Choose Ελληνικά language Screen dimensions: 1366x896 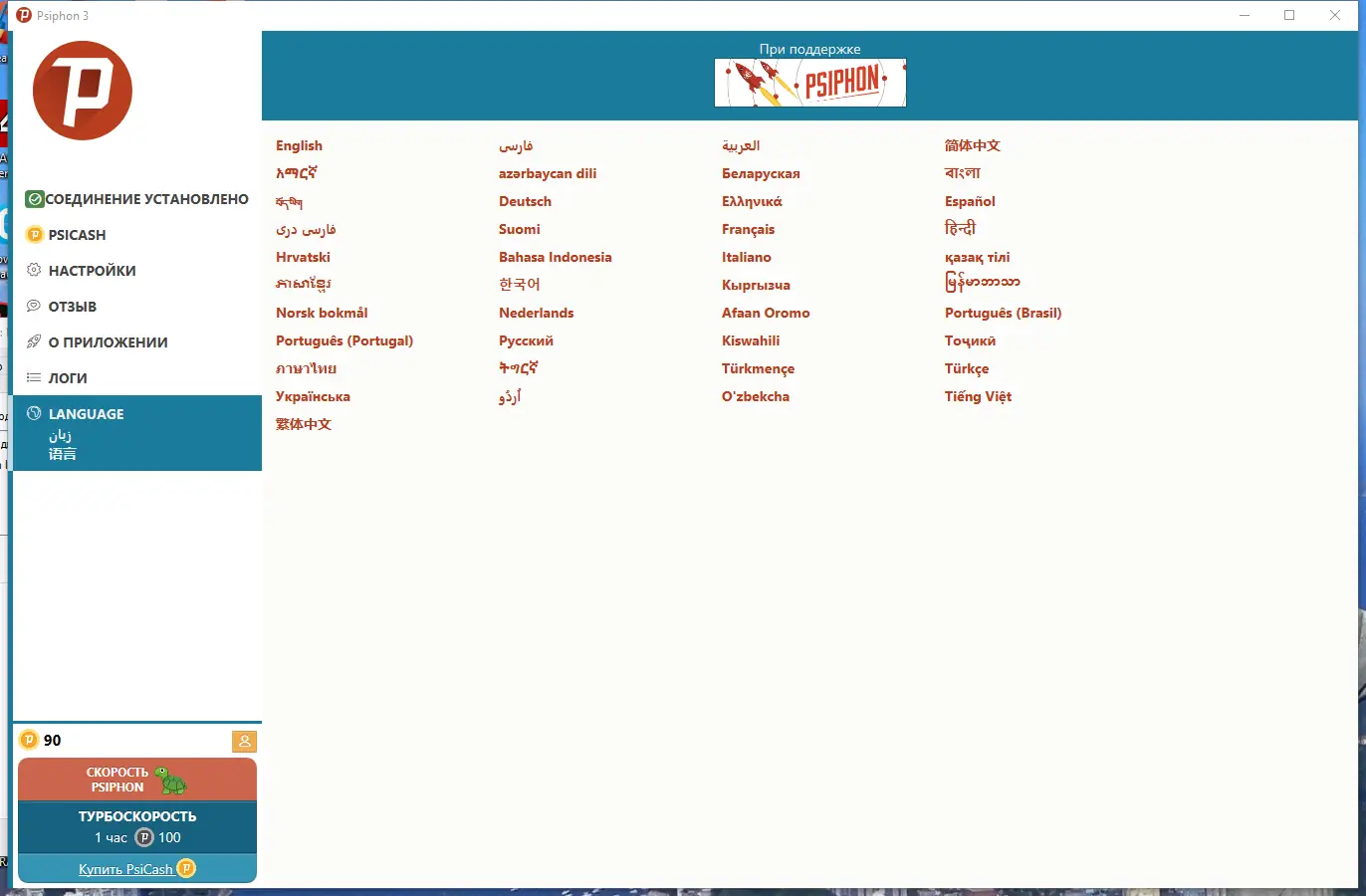pyautogui.click(x=752, y=201)
